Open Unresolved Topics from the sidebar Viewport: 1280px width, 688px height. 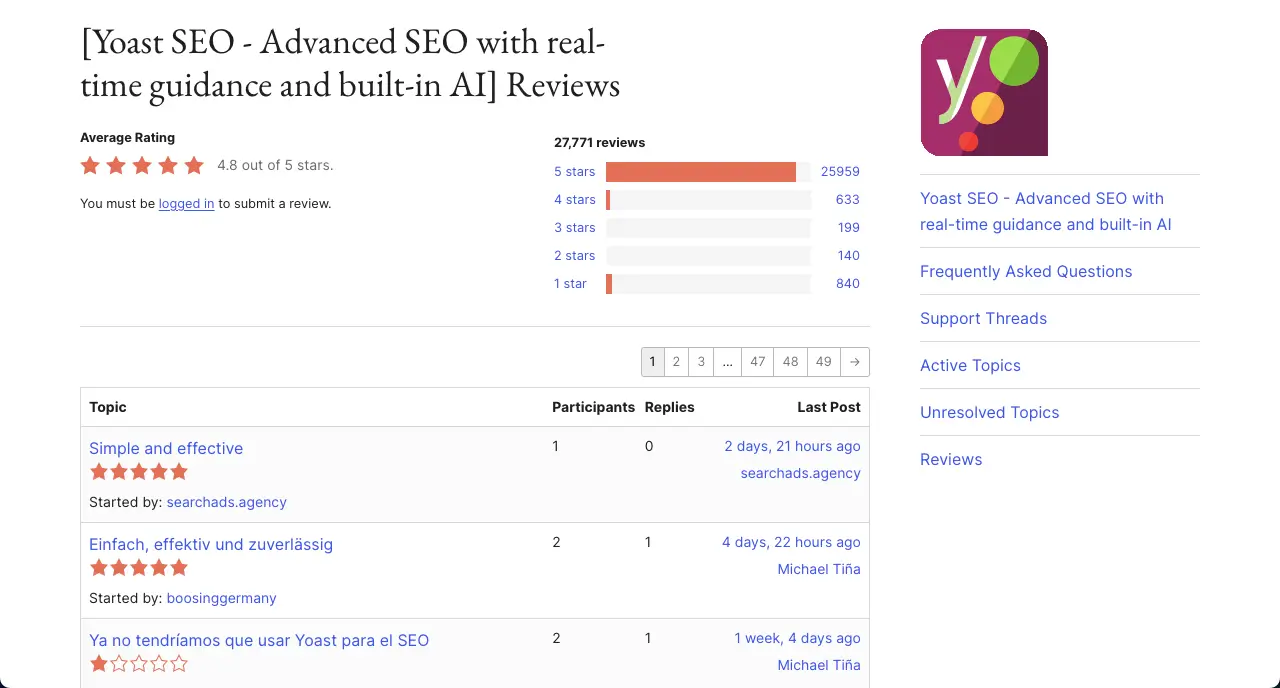pyautogui.click(x=990, y=412)
